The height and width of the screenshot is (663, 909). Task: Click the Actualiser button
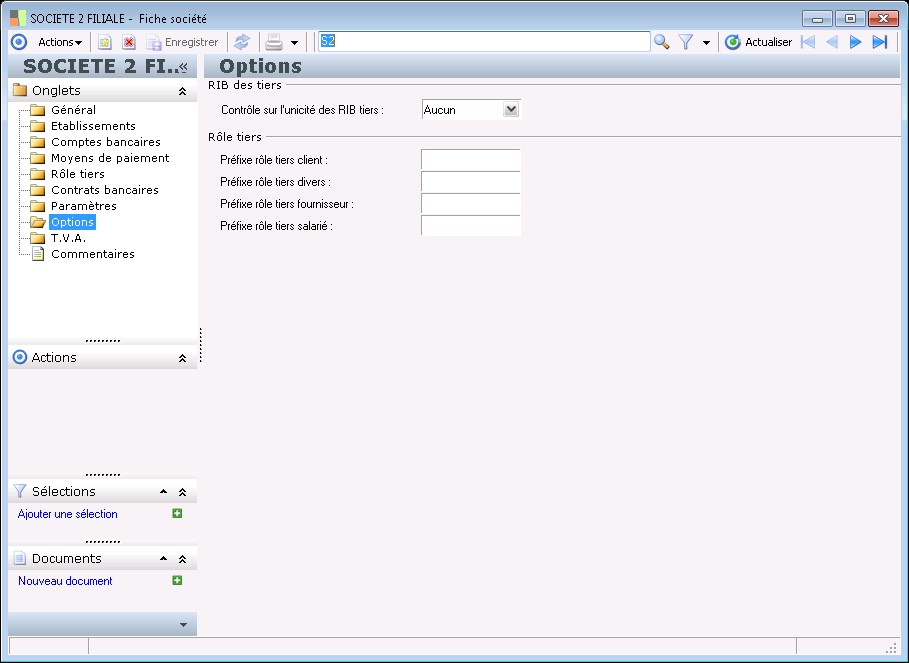click(x=758, y=42)
